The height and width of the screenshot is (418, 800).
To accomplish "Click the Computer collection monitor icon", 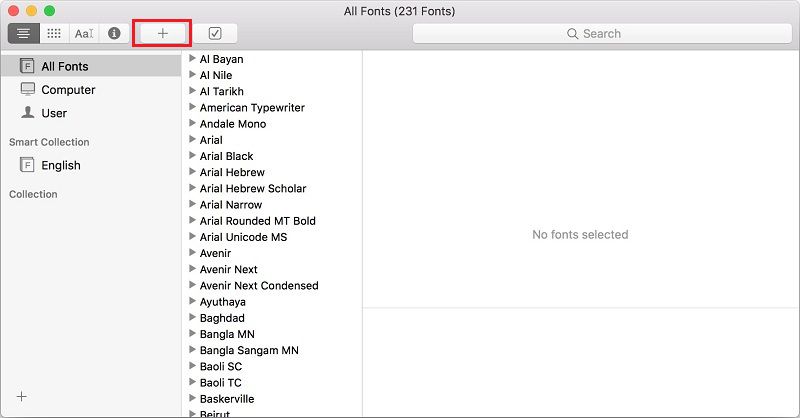I will tap(27, 90).
